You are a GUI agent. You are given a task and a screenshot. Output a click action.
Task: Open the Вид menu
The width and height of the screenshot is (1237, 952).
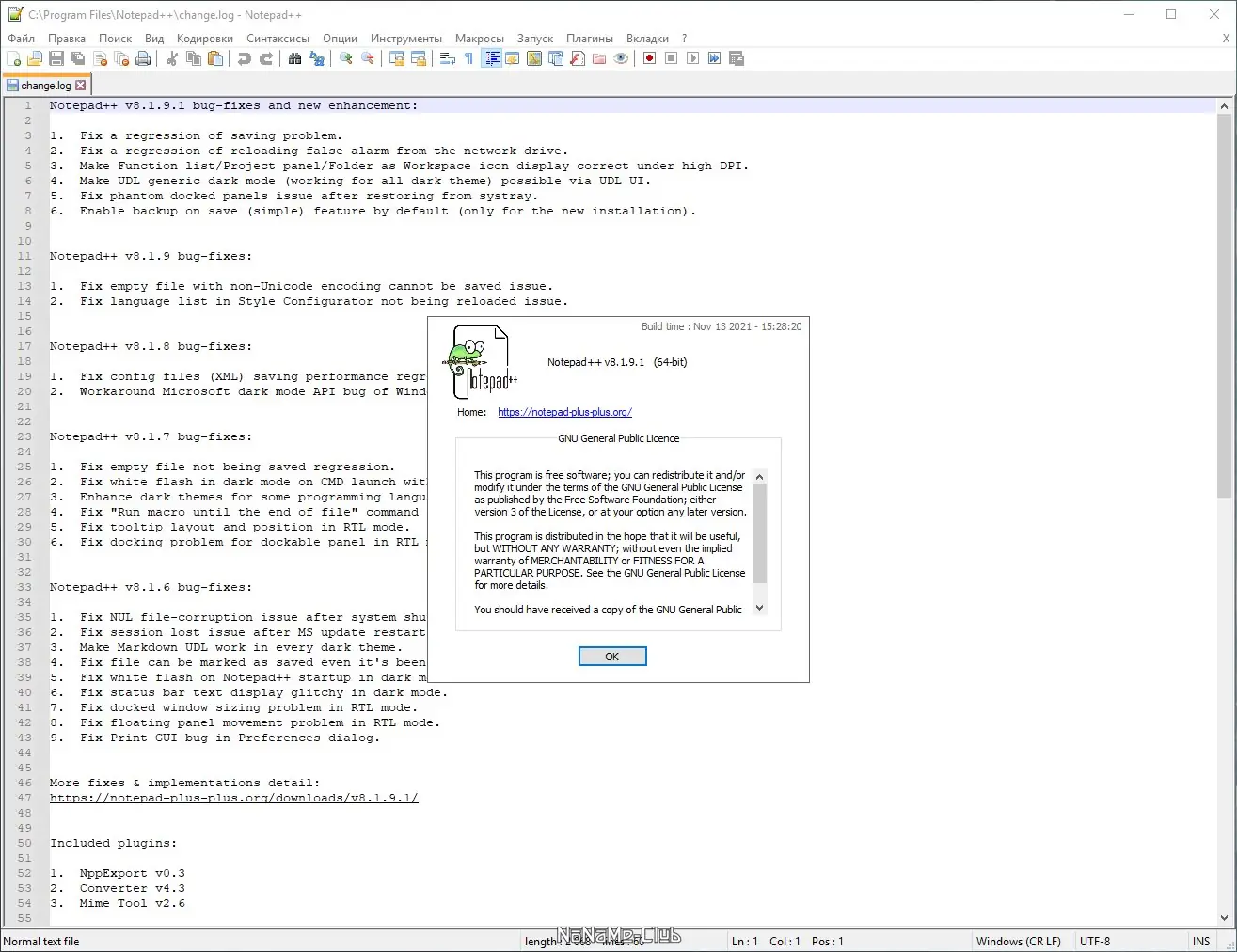pos(154,39)
